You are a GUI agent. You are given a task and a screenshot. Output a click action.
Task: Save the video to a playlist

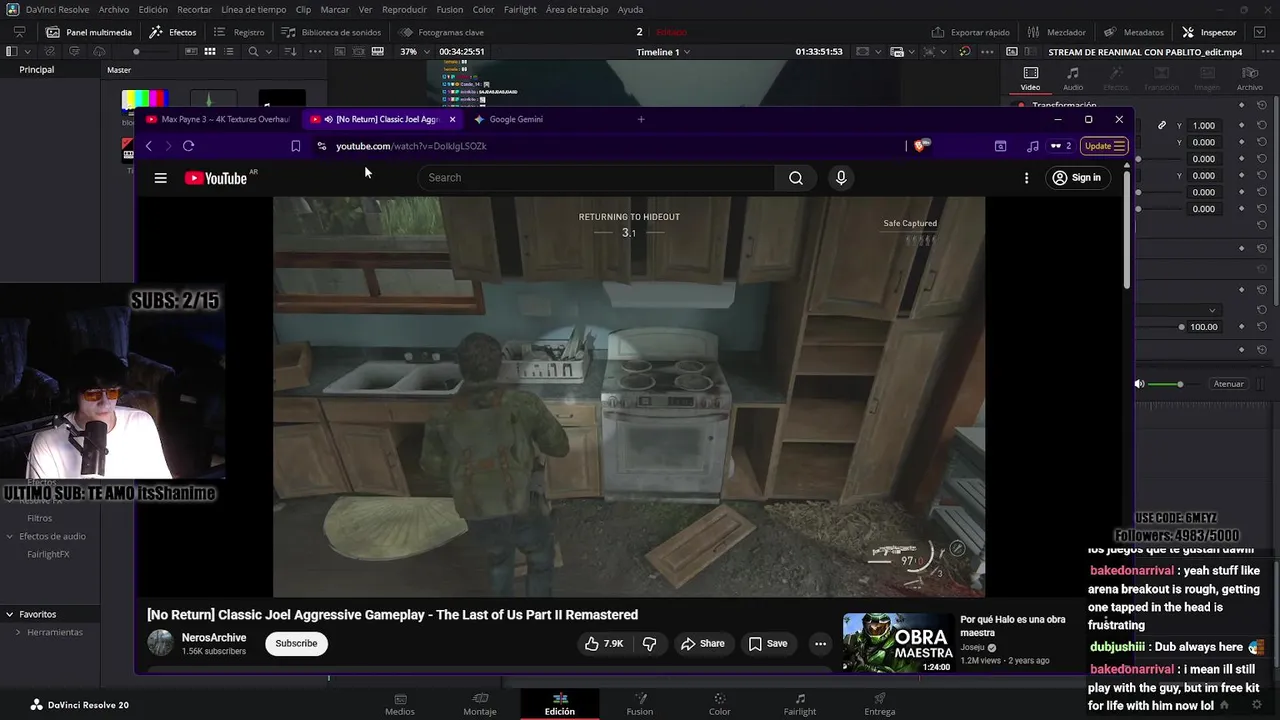point(767,644)
